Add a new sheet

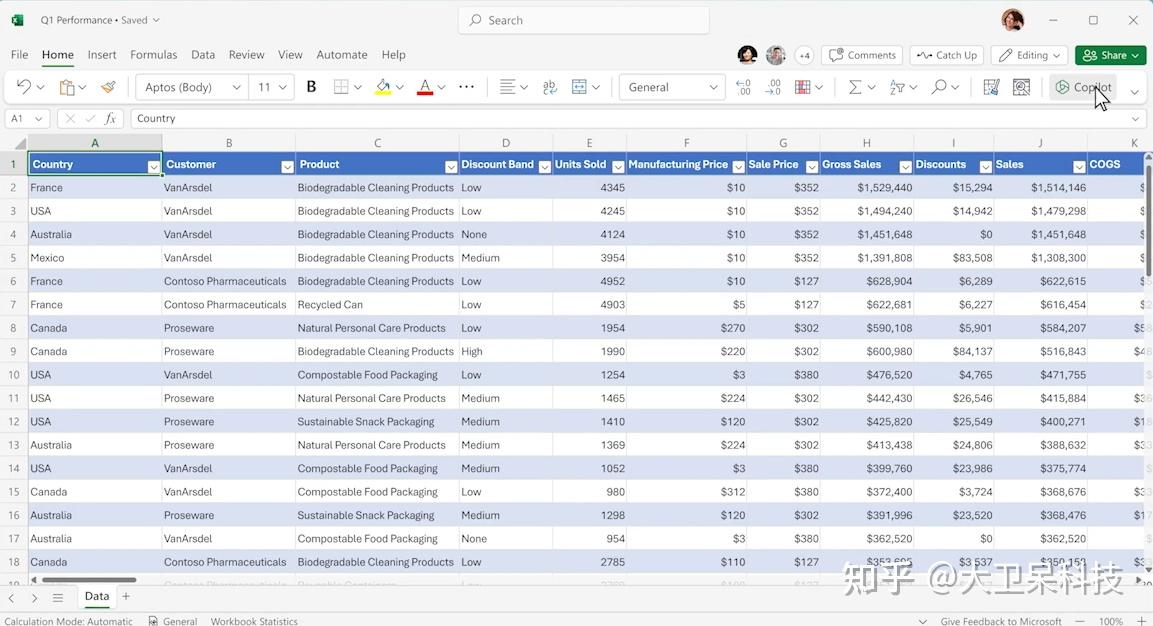pyautogui.click(x=126, y=597)
